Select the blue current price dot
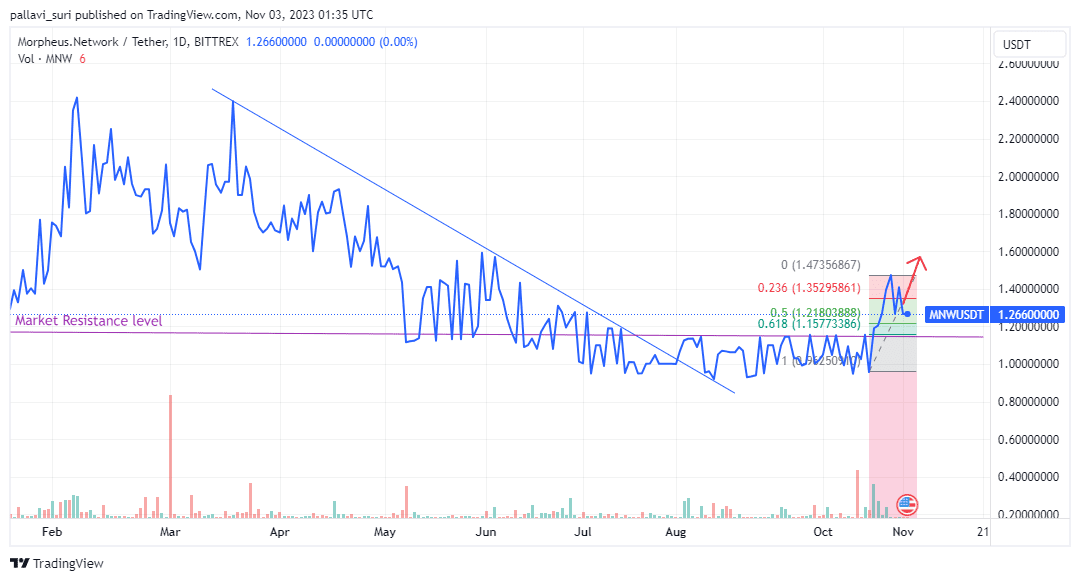The height and width of the screenshot is (581, 1080). coord(907,314)
